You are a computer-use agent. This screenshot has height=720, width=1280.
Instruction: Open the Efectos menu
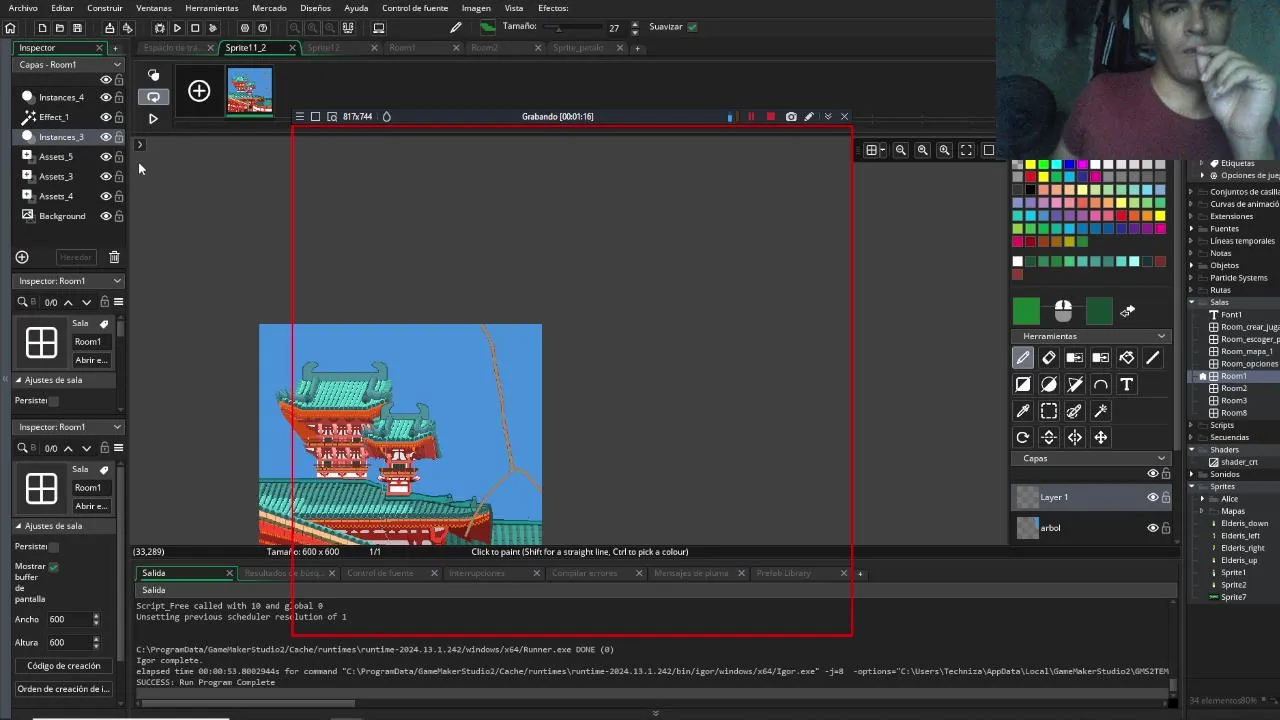coord(553,8)
